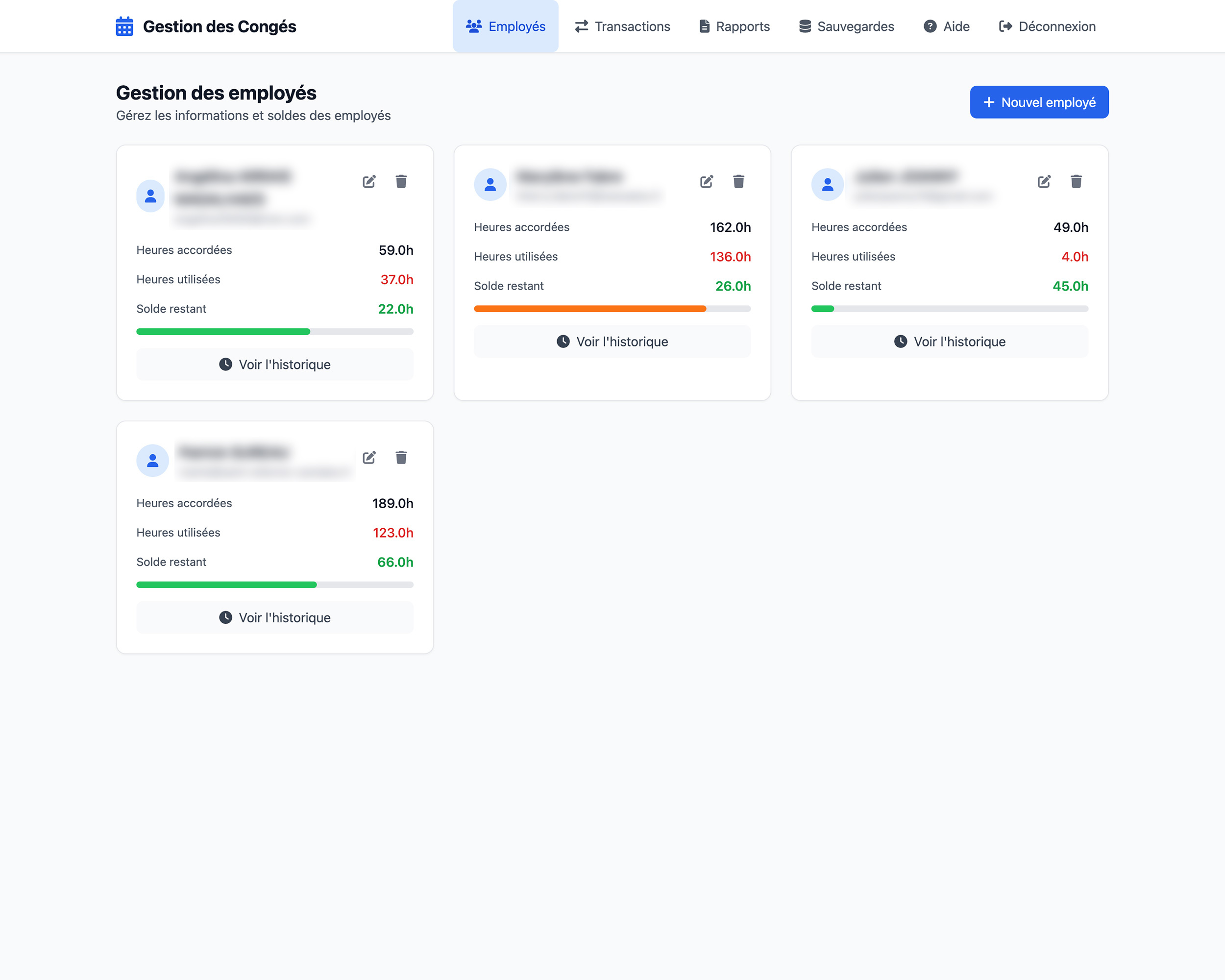
Task: Delete the employee with 59.0h accorded
Action: click(x=401, y=181)
